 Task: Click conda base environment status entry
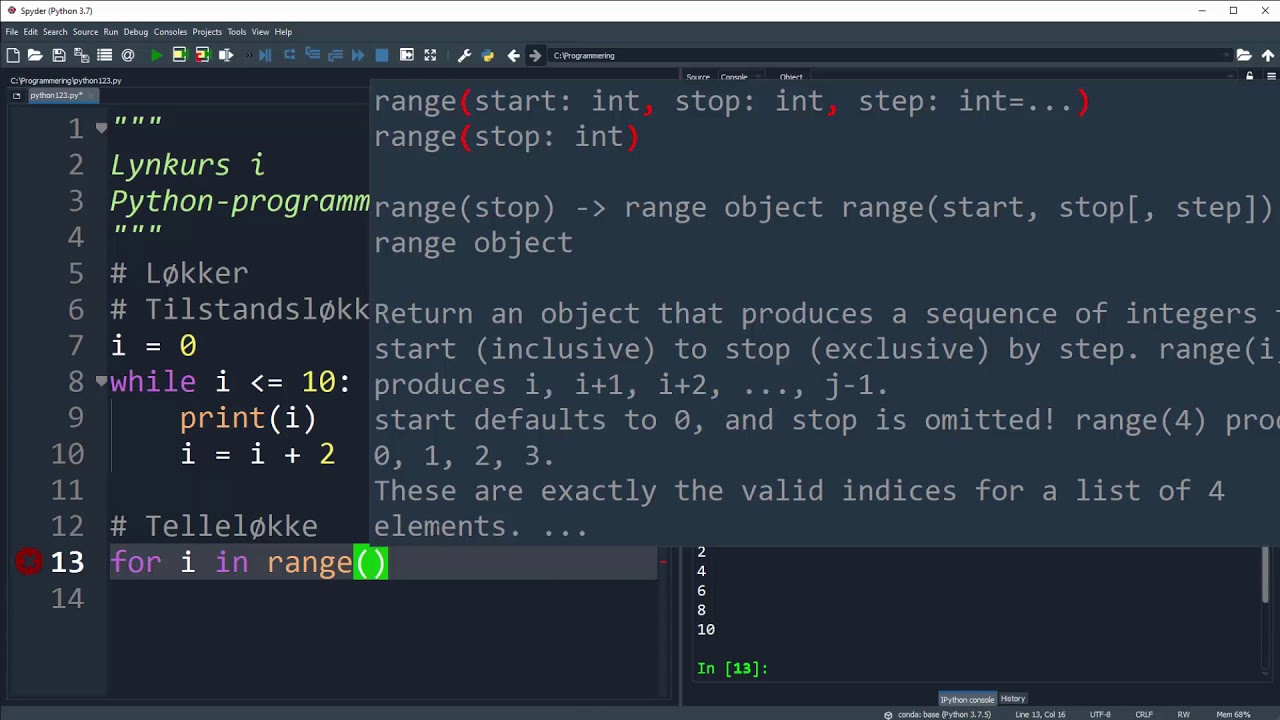937,714
